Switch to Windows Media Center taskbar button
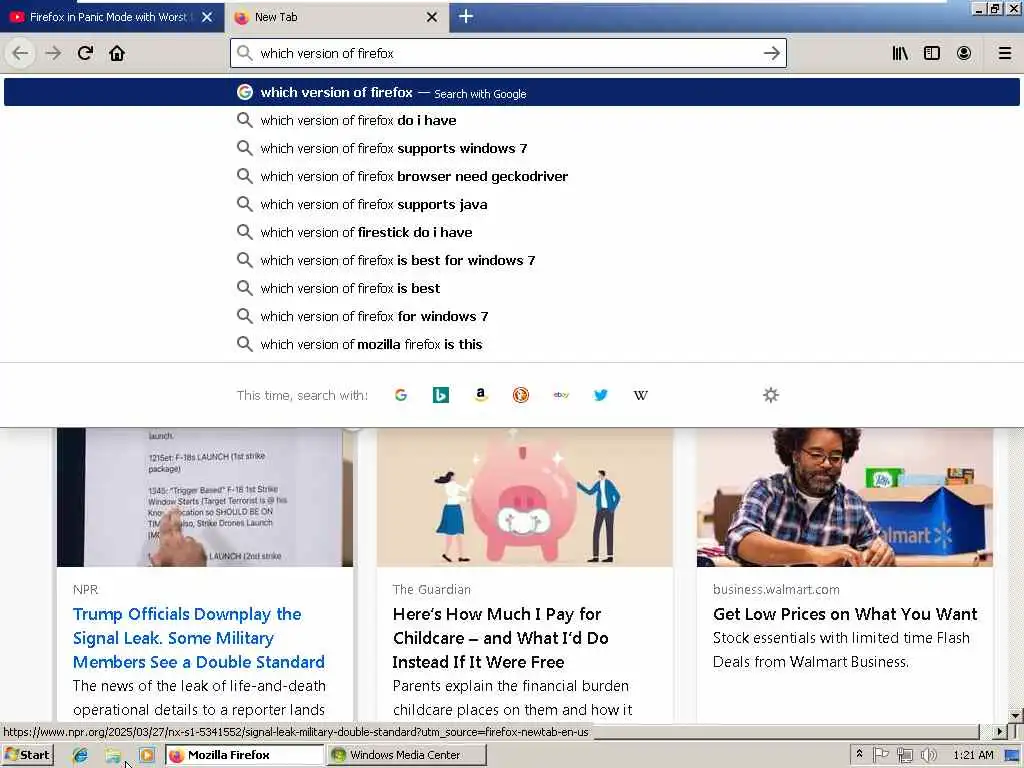 click(x=406, y=755)
